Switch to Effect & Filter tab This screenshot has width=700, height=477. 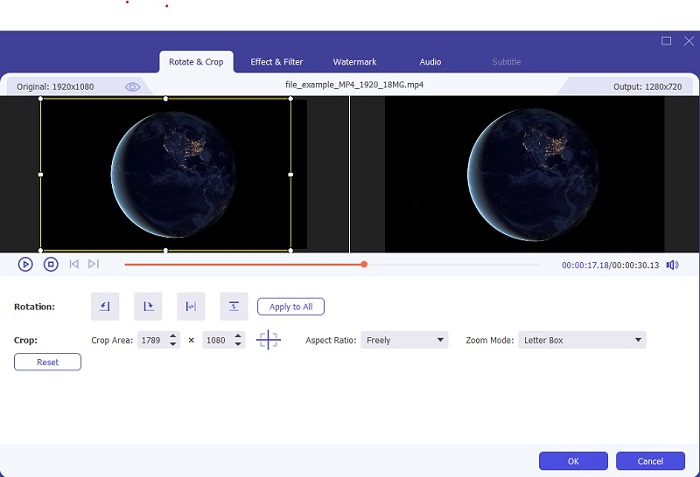tap(276, 62)
